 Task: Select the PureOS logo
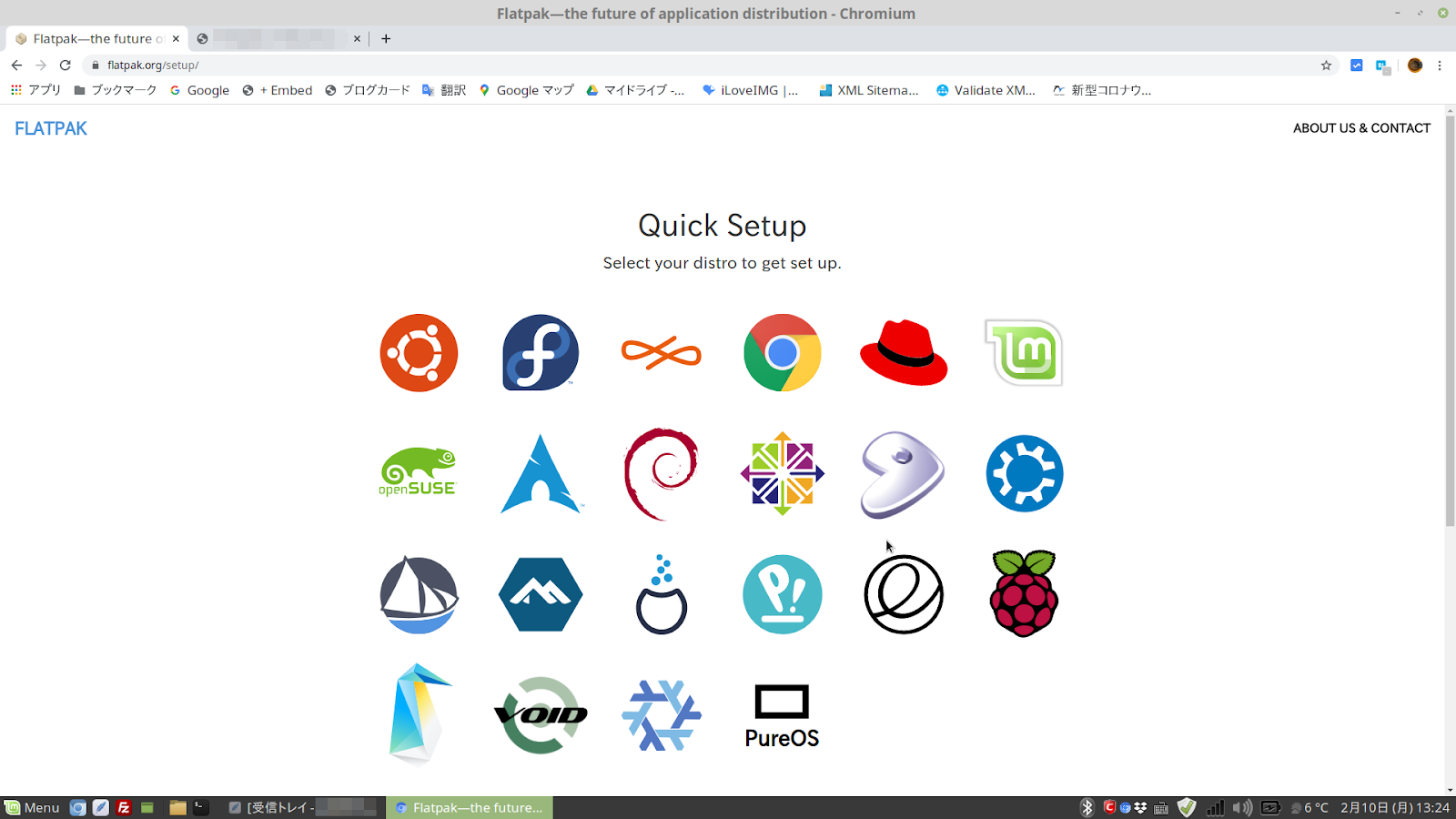click(783, 716)
